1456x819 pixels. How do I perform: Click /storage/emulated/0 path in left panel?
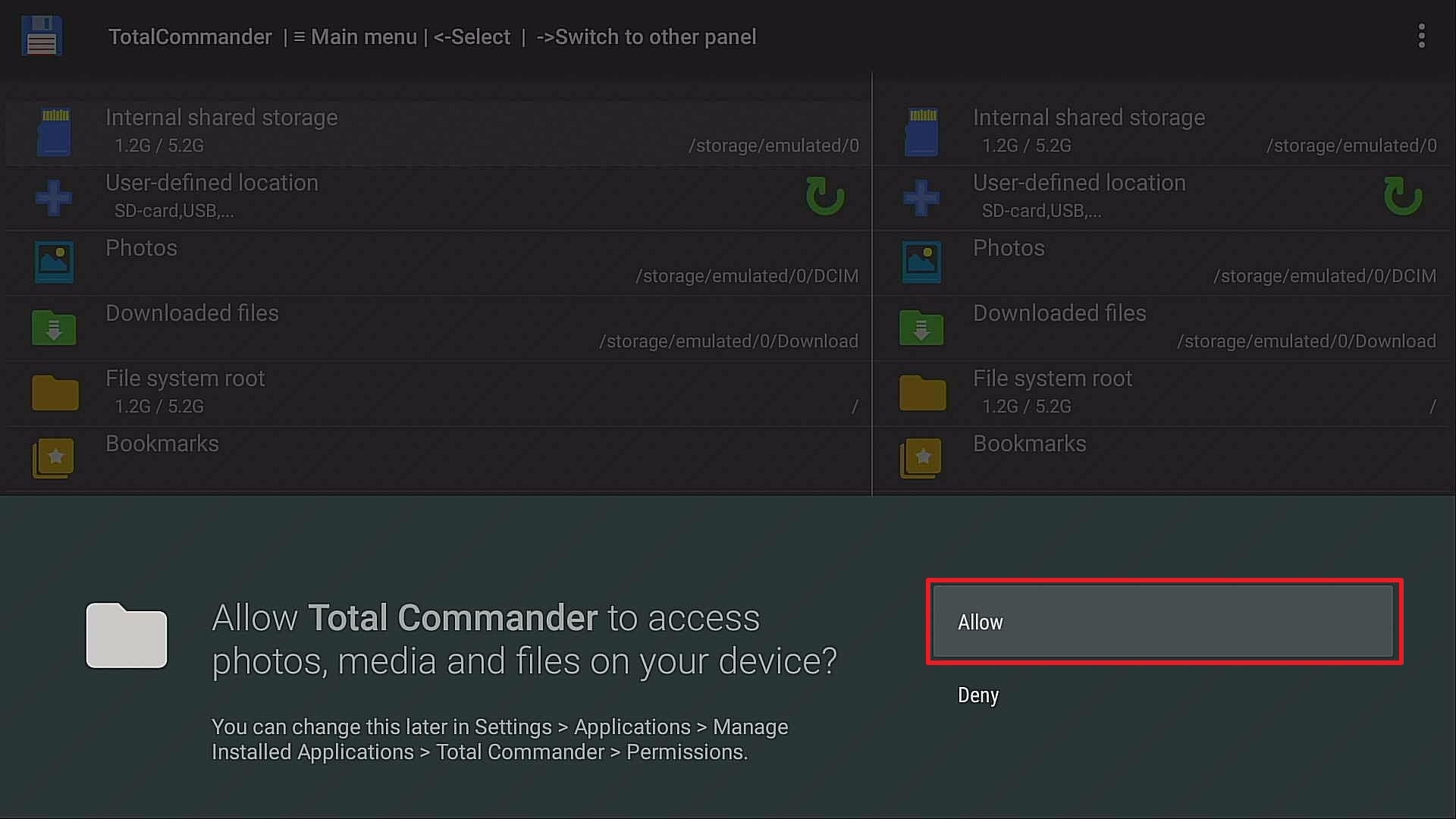click(x=773, y=146)
